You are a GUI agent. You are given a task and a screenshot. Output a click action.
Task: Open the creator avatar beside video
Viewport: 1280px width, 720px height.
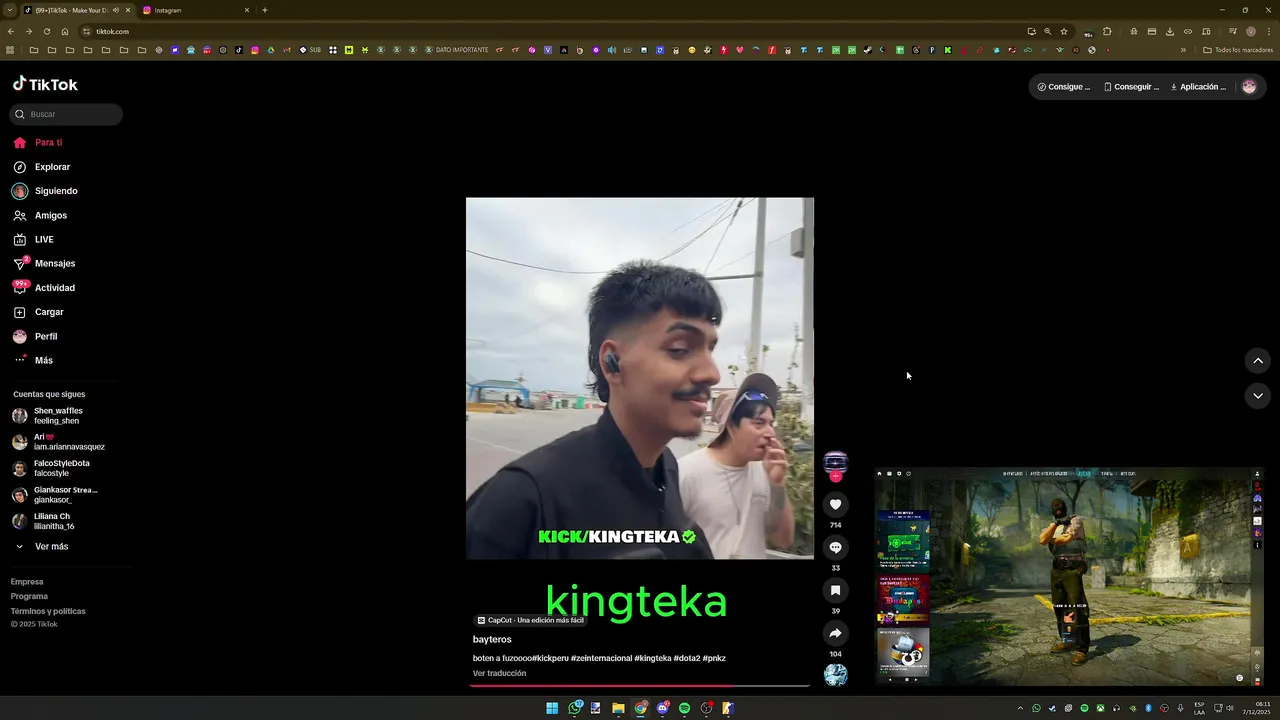point(835,462)
